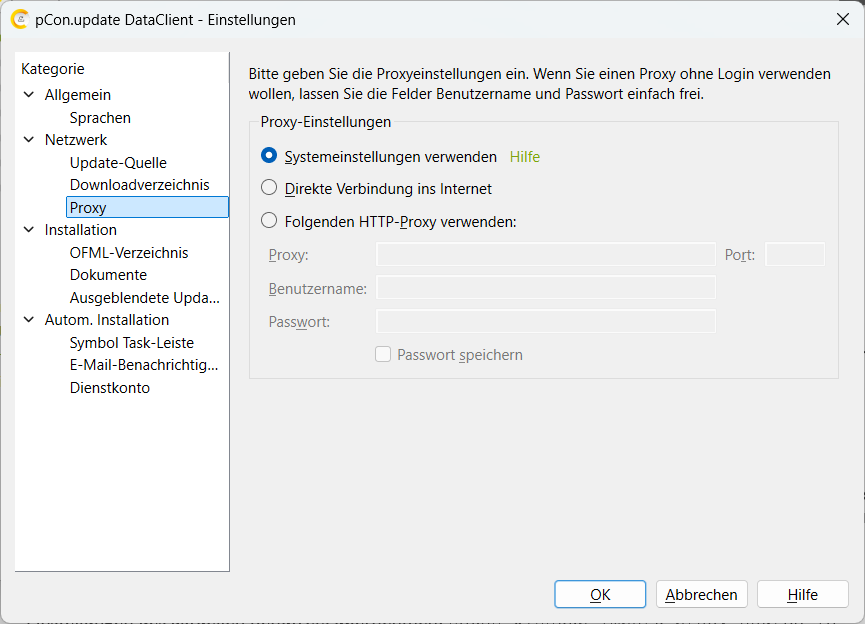Viewport: 865px width, 624px height.
Task: Select Netzwerk category label
Action: click(x=76, y=140)
